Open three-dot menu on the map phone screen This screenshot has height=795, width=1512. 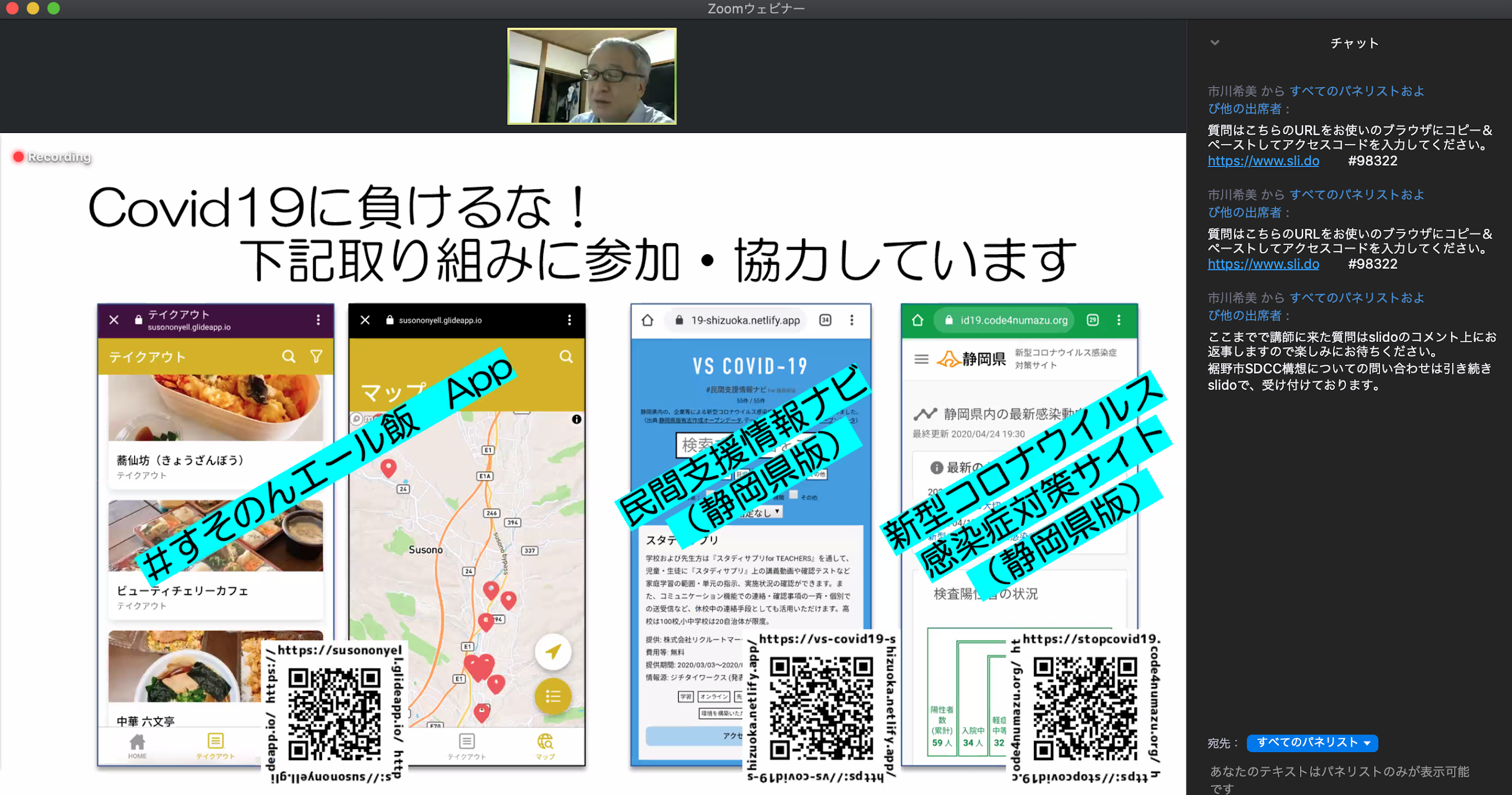[x=569, y=320]
